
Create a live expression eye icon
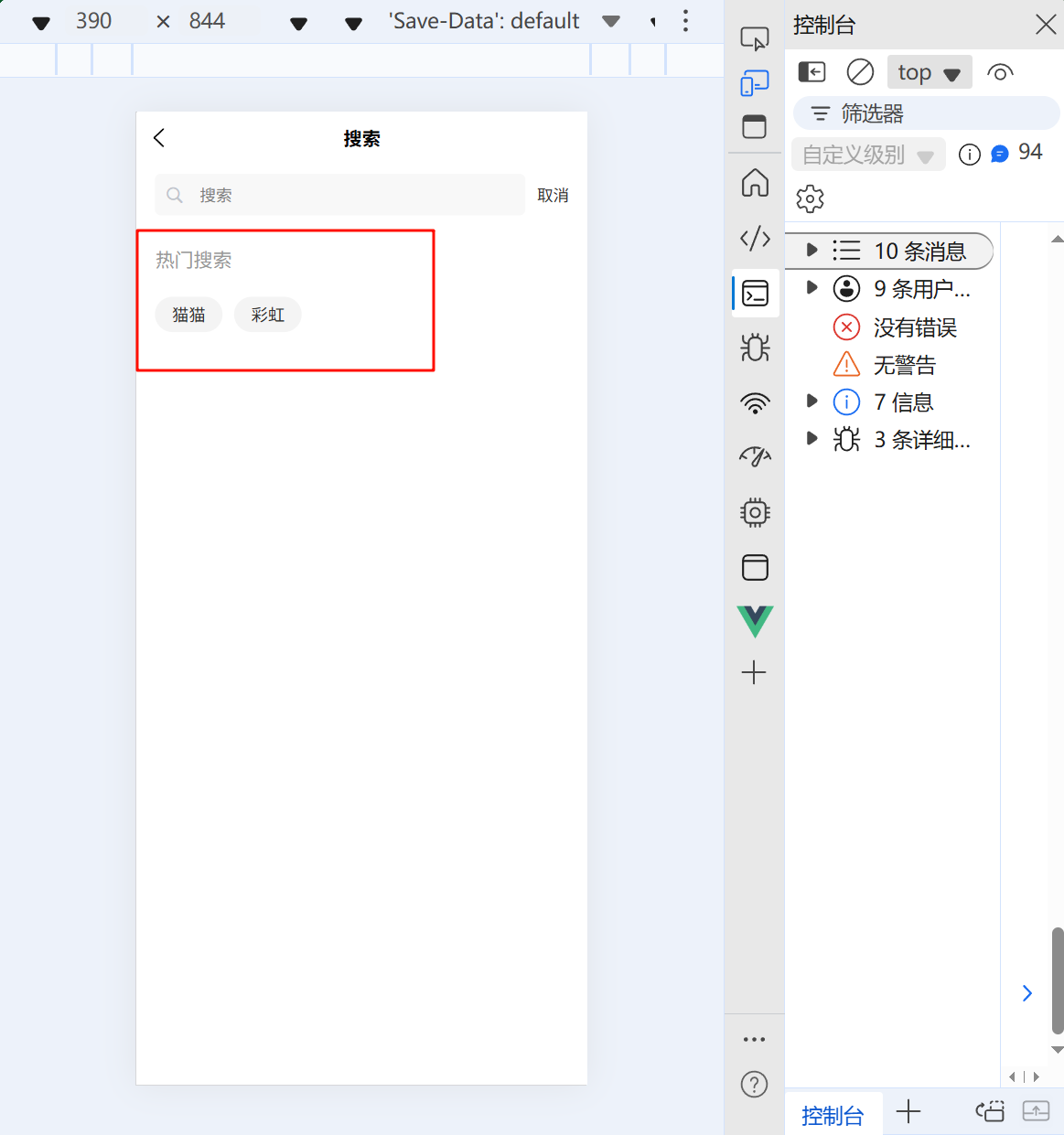tap(1000, 72)
